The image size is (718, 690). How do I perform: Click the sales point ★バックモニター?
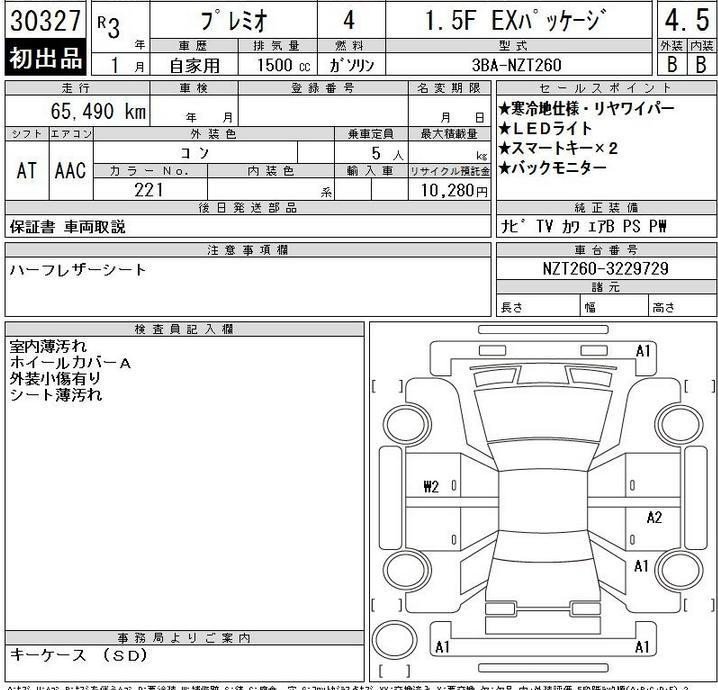[552, 168]
